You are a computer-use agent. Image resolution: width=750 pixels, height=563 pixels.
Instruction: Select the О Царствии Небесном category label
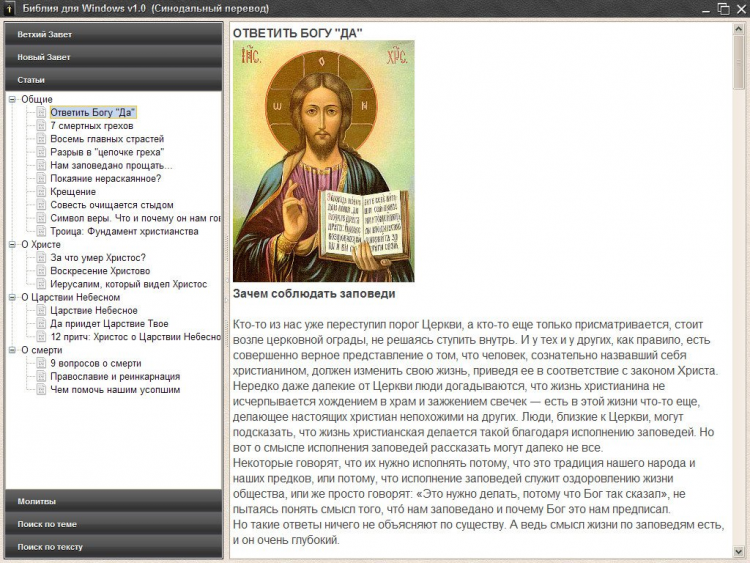tap(71, 297)
